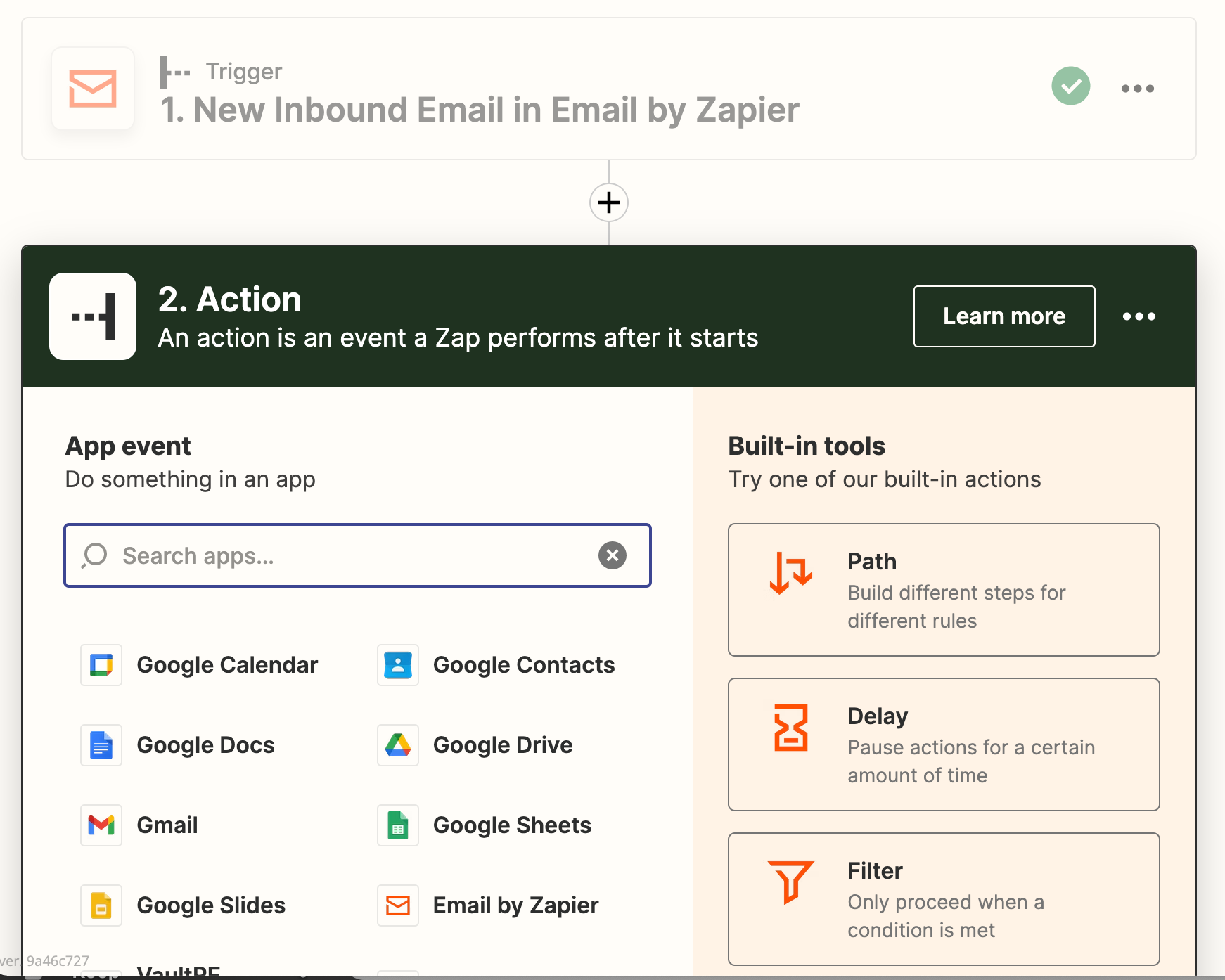This screenshot has width=1225, height=980.
Task: Select Google Sheets app label
Action: 512,825
